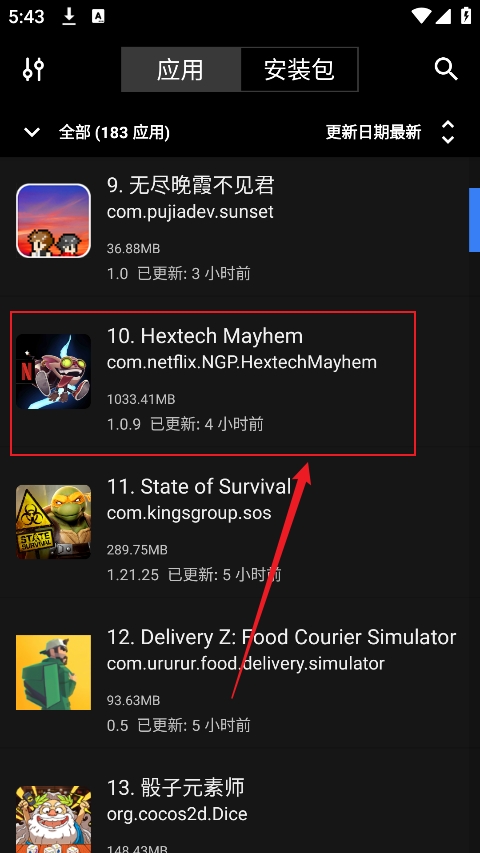Toggle sort direction up-down arrows
Image resolution: width=480 pixels, height=853 pixels.
(448, 132)
